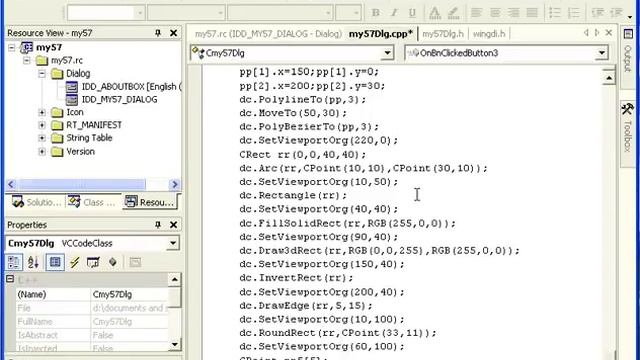Viewport: 640px width, 360px height.
Task: Close the active document tab
Action: 609,33
